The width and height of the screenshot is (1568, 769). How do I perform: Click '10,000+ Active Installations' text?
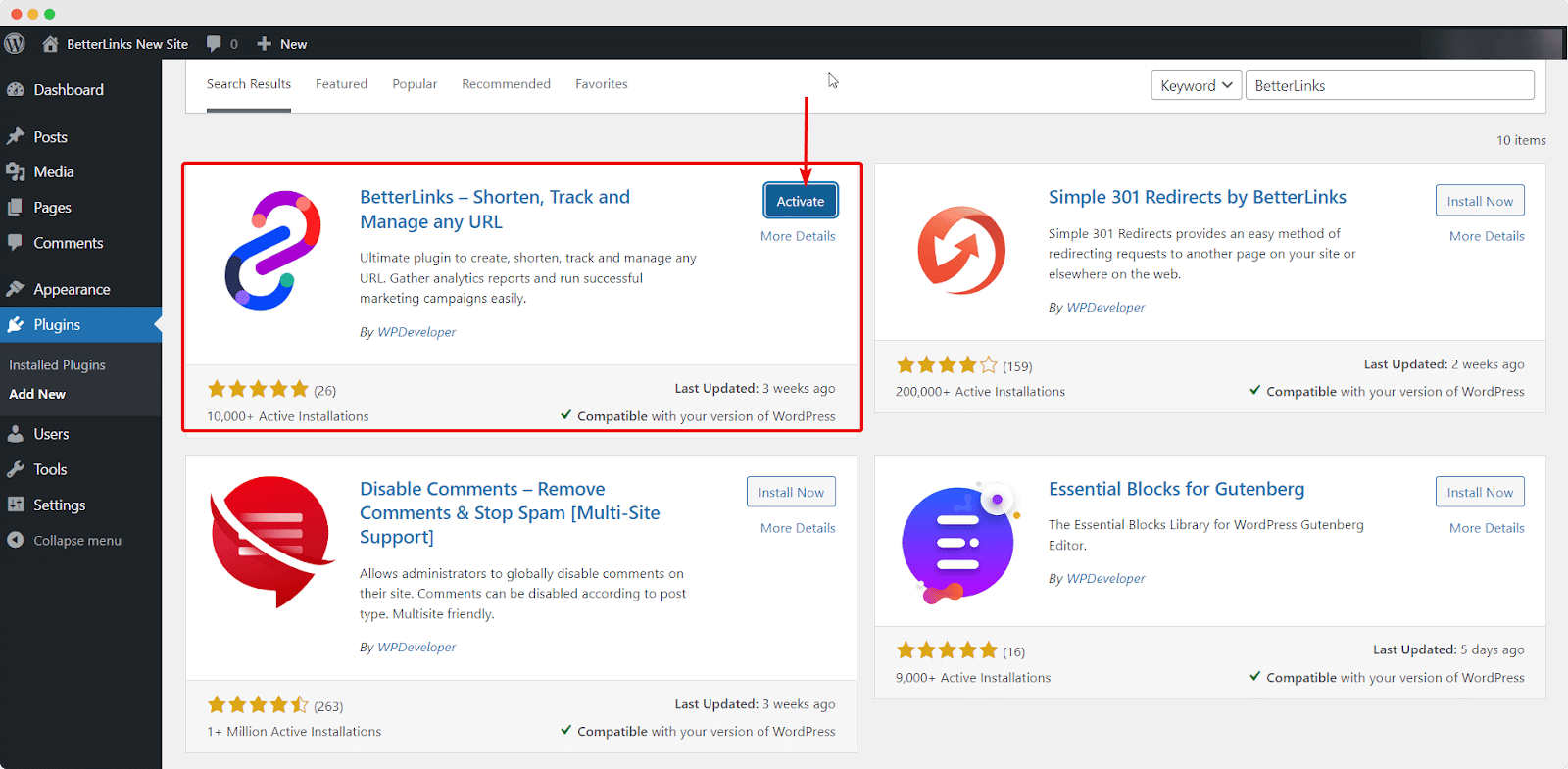[288, 416]
